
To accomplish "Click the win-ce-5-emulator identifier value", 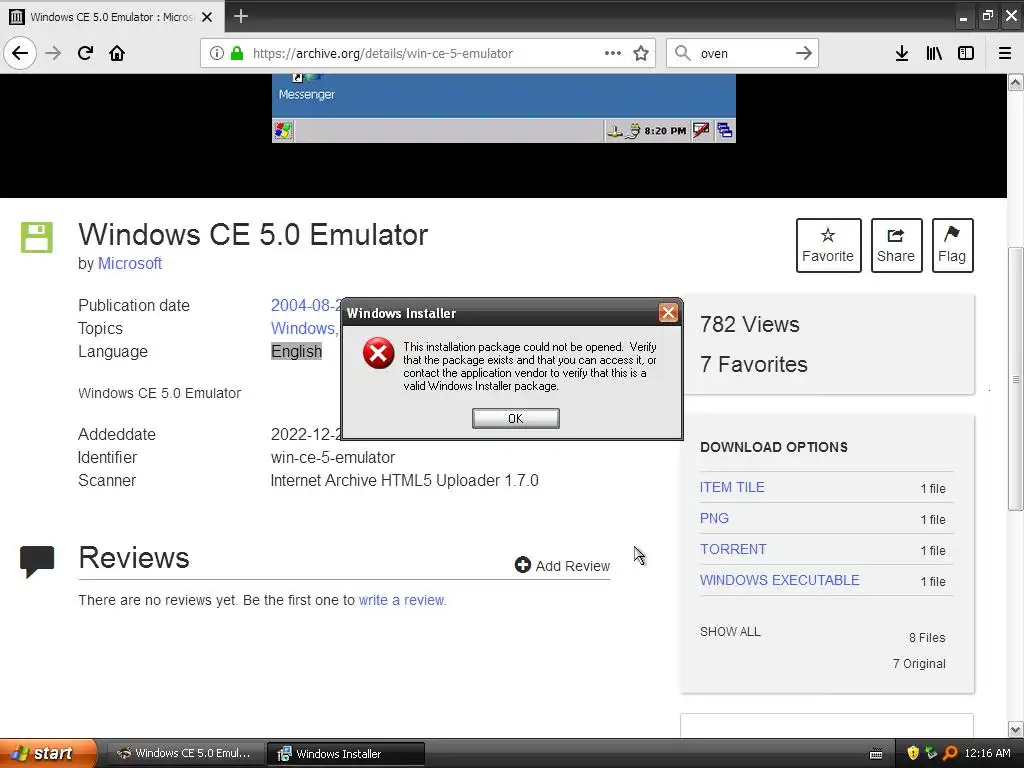I will tap(333, 458).
